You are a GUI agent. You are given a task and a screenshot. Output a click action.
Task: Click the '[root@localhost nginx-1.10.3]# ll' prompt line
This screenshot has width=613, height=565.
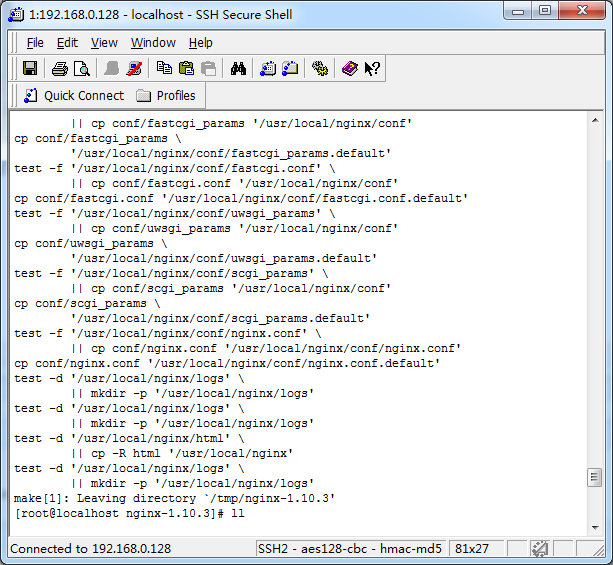tap(129, 513)
